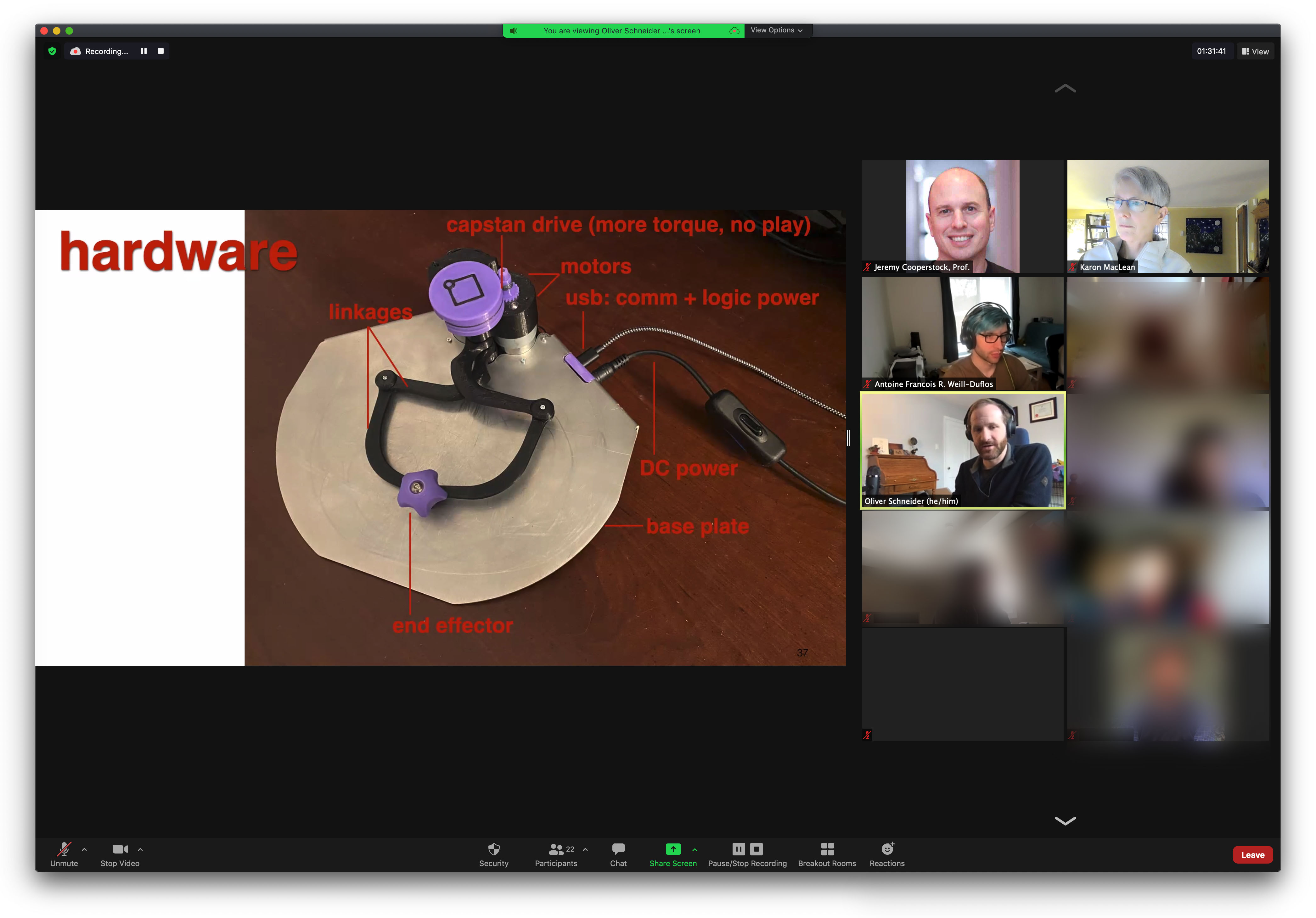Leave the meeting
This screenshot has width=1316, height=918.
coord(1252,854)
